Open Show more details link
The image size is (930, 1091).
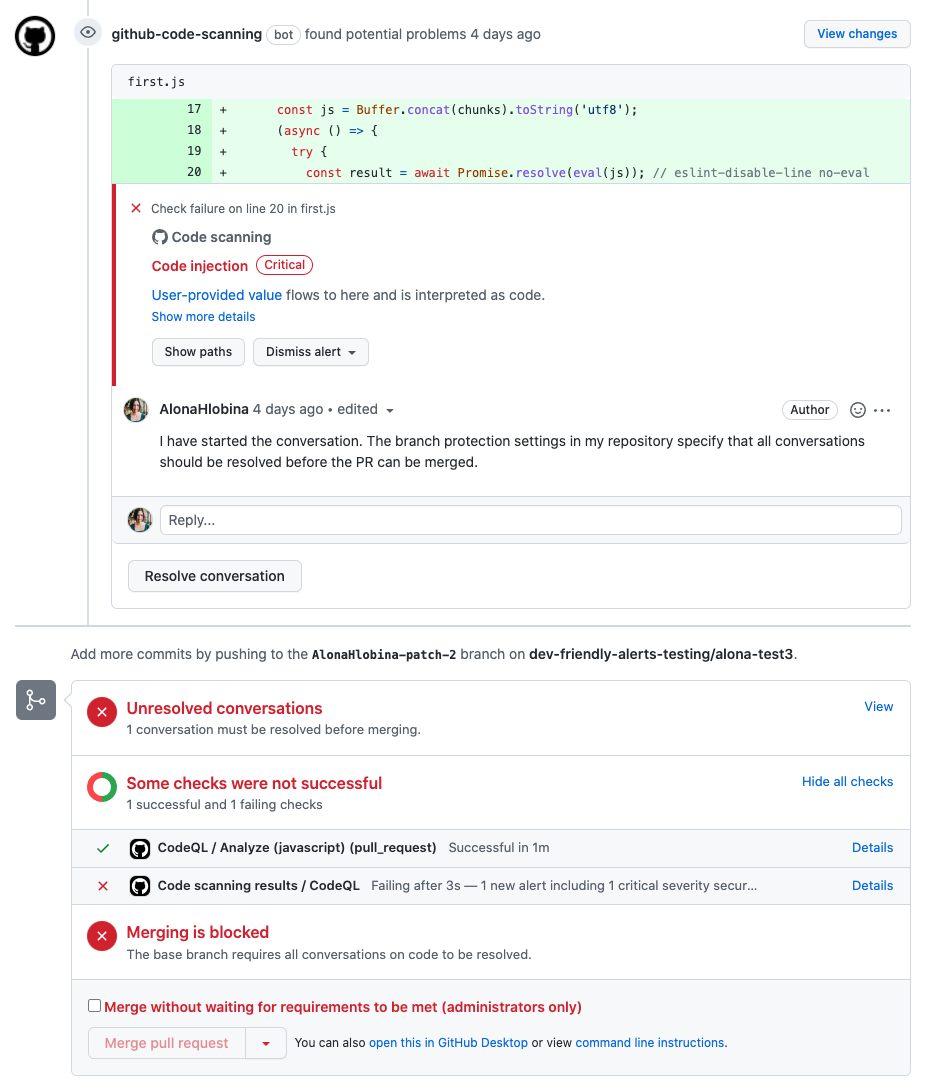pyautogui.click(x=203, y=317)
